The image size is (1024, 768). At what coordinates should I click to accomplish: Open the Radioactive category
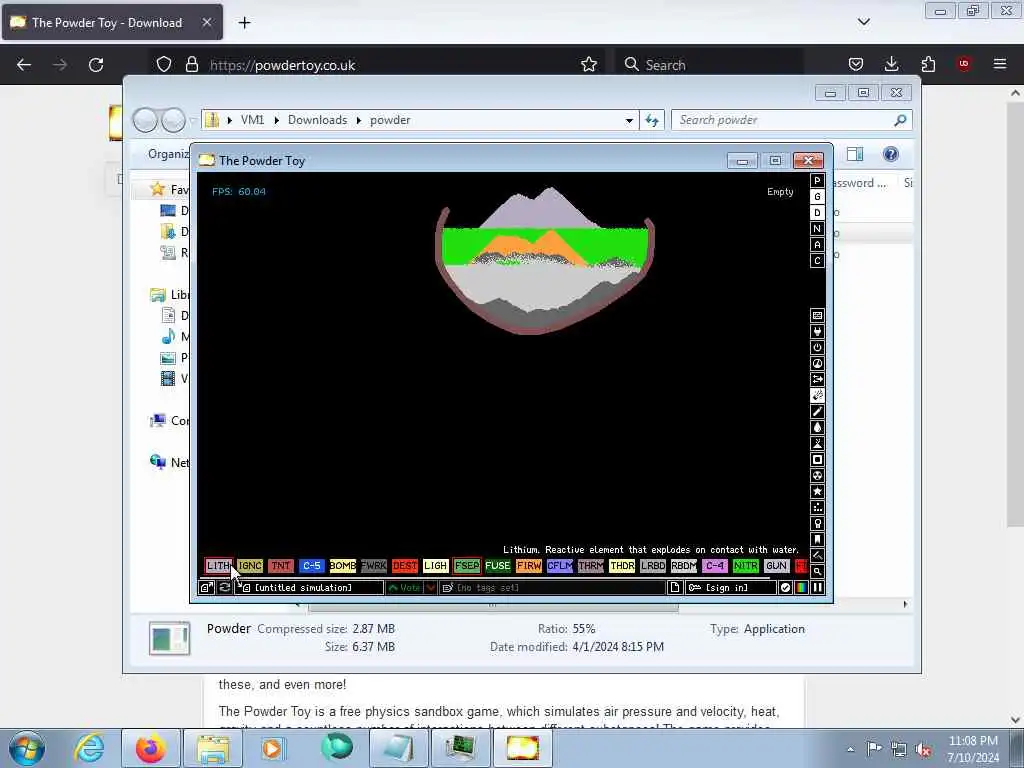coord(817,475)
